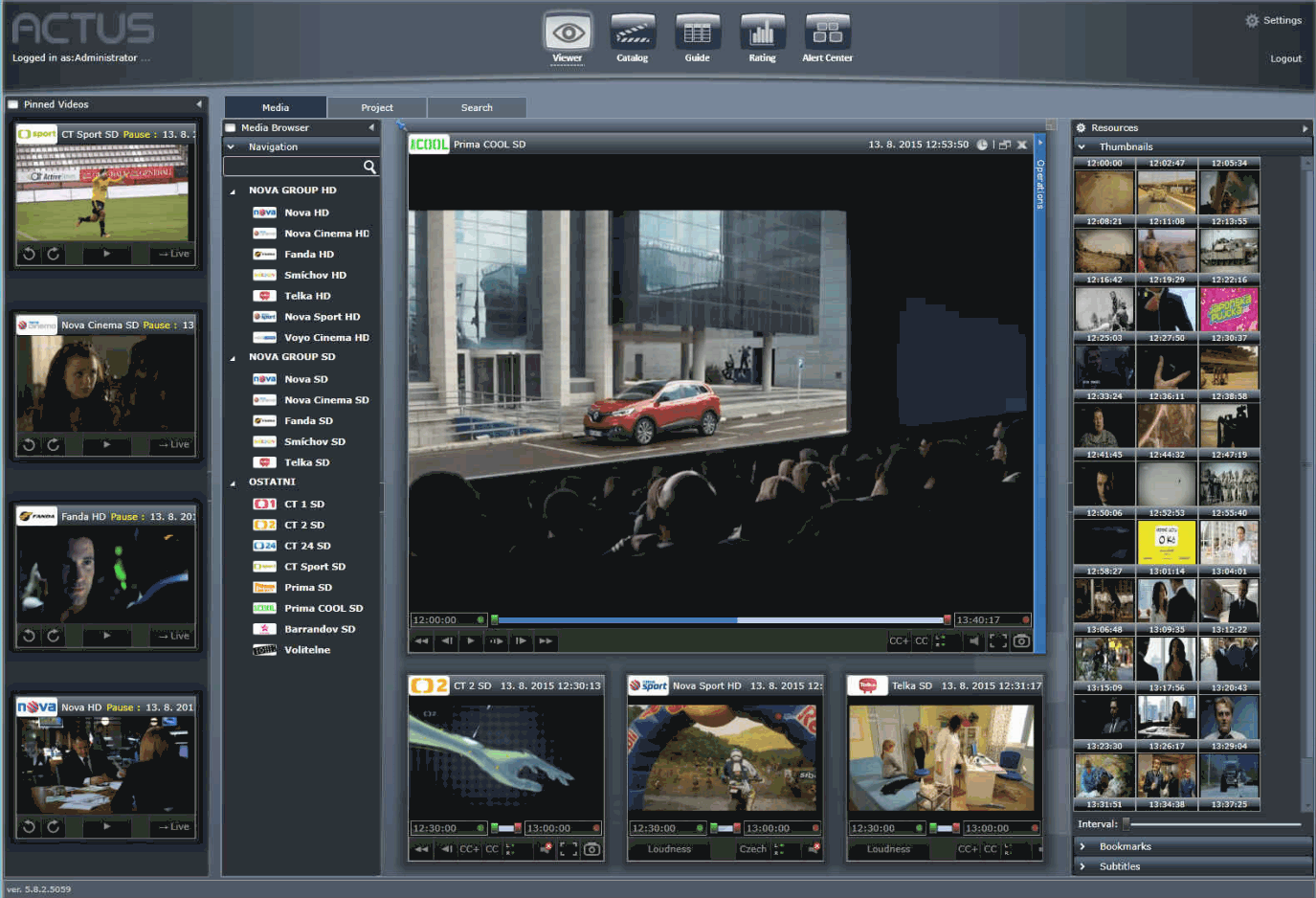Click the search magnifier in Media Browser
Image resolution: width=1316 pixels, height=898 pixels.
[369, 168]
